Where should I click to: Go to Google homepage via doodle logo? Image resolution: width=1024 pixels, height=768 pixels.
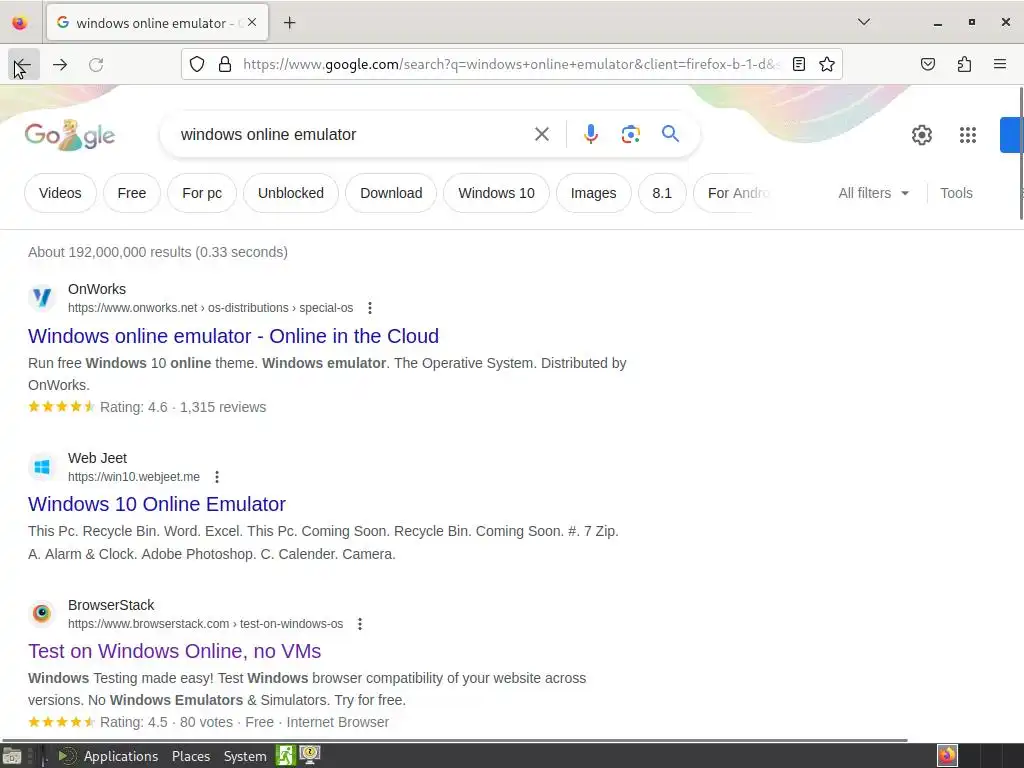70,135
